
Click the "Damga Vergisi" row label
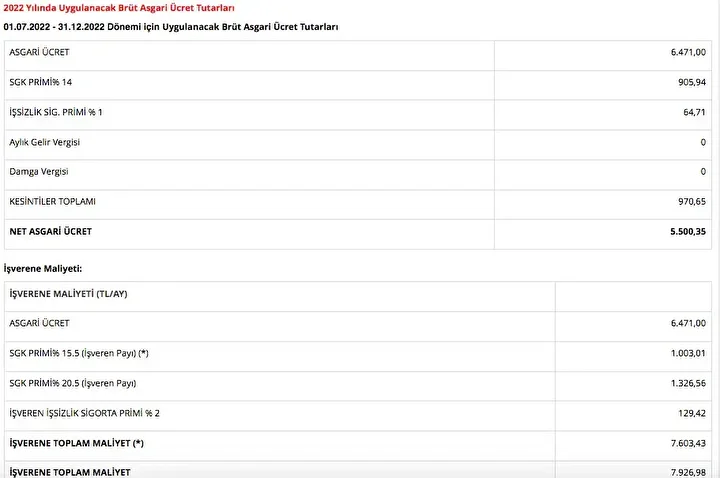[38, 172]
